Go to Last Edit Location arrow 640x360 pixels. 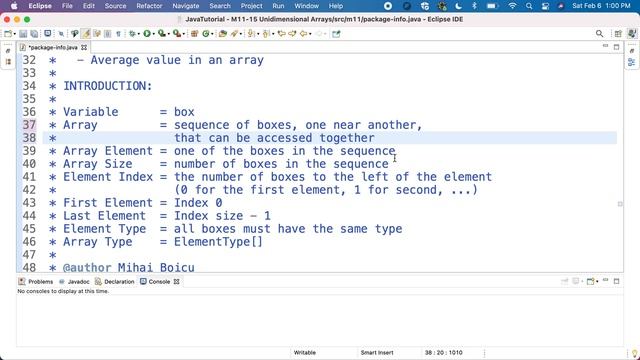(281, 34)
